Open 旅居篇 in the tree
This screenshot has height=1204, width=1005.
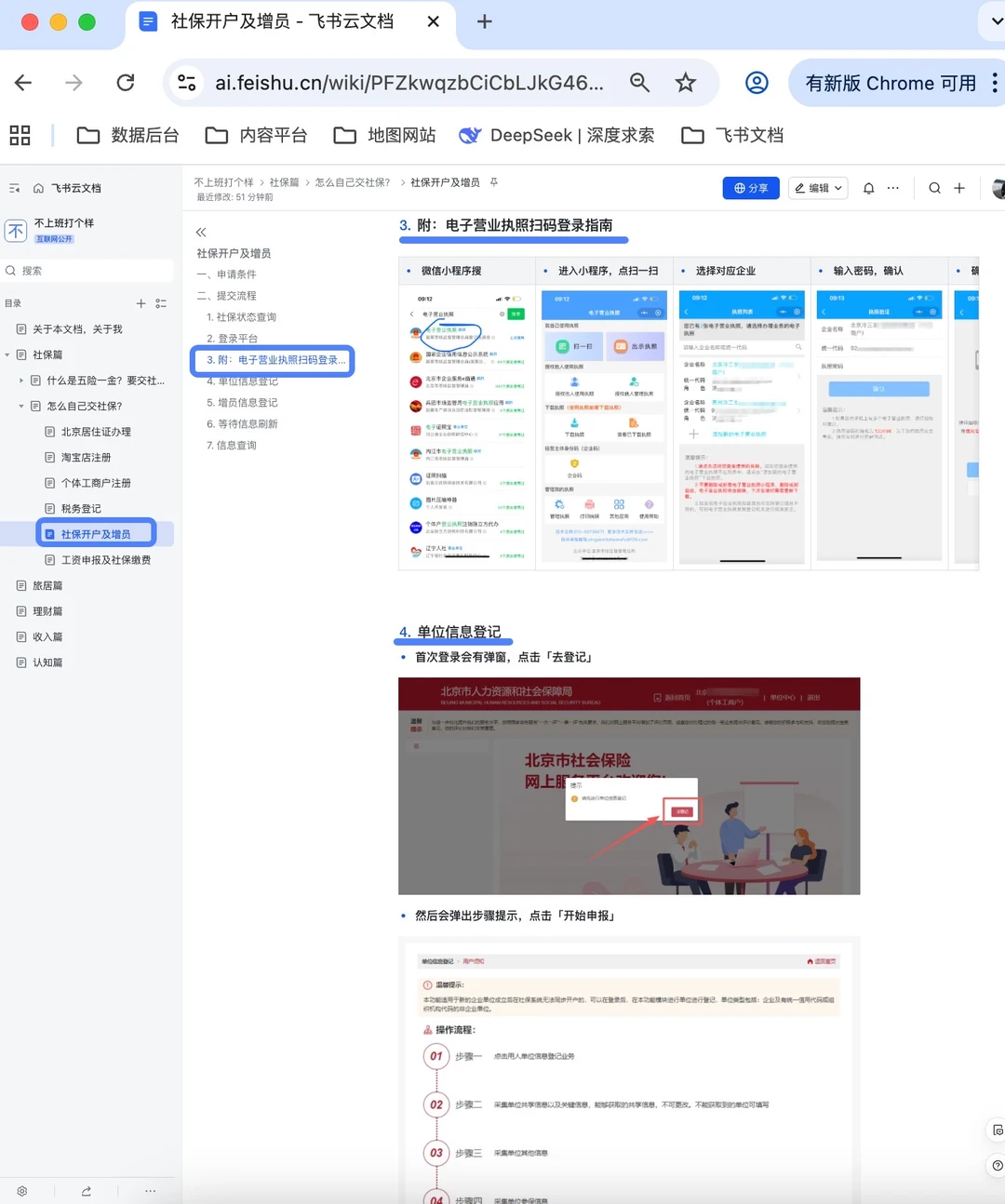(47, 586)
